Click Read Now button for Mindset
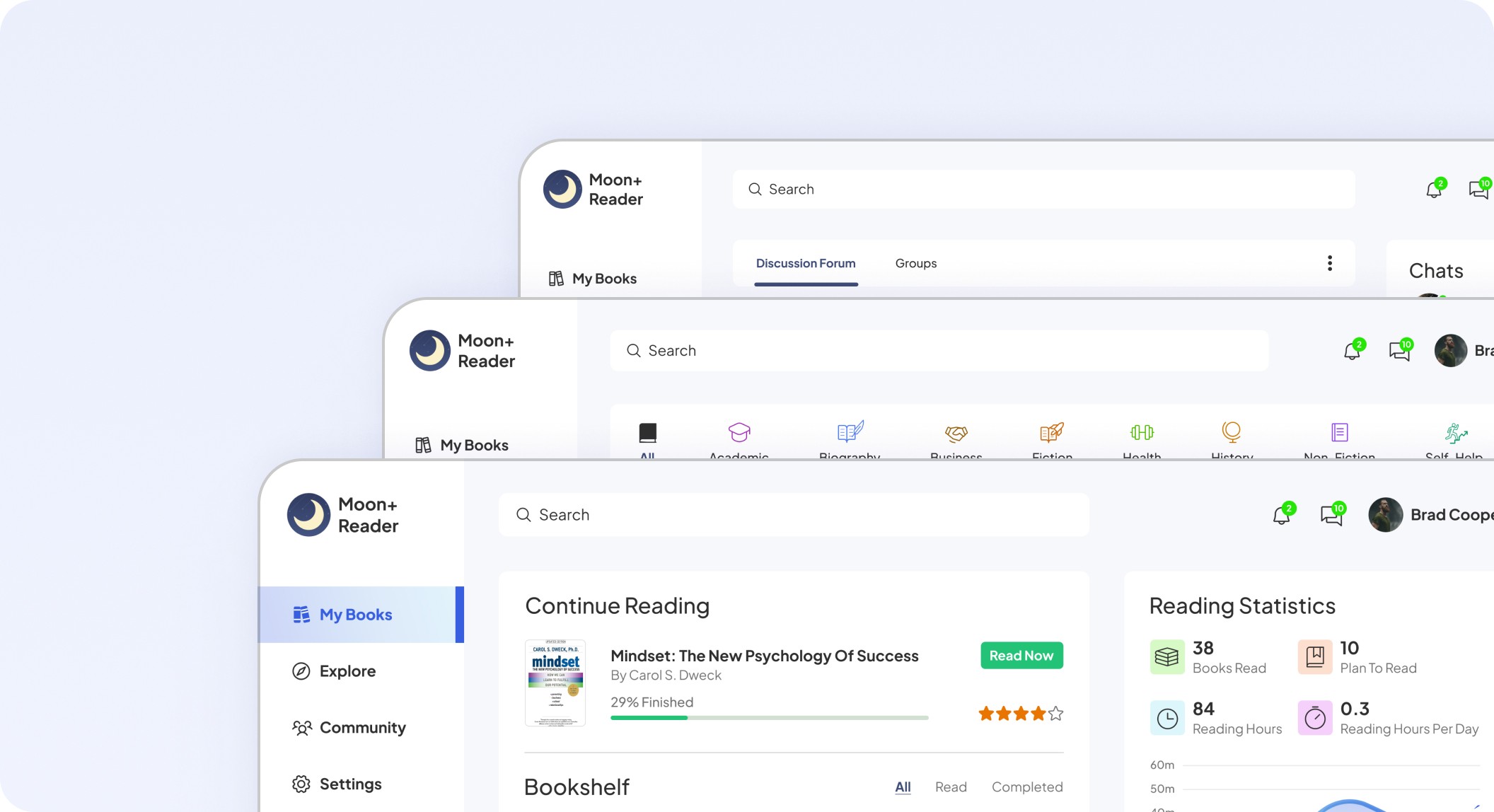Image resolution: width=1494 pixels, height=812 pixels. pos(1020,655)
